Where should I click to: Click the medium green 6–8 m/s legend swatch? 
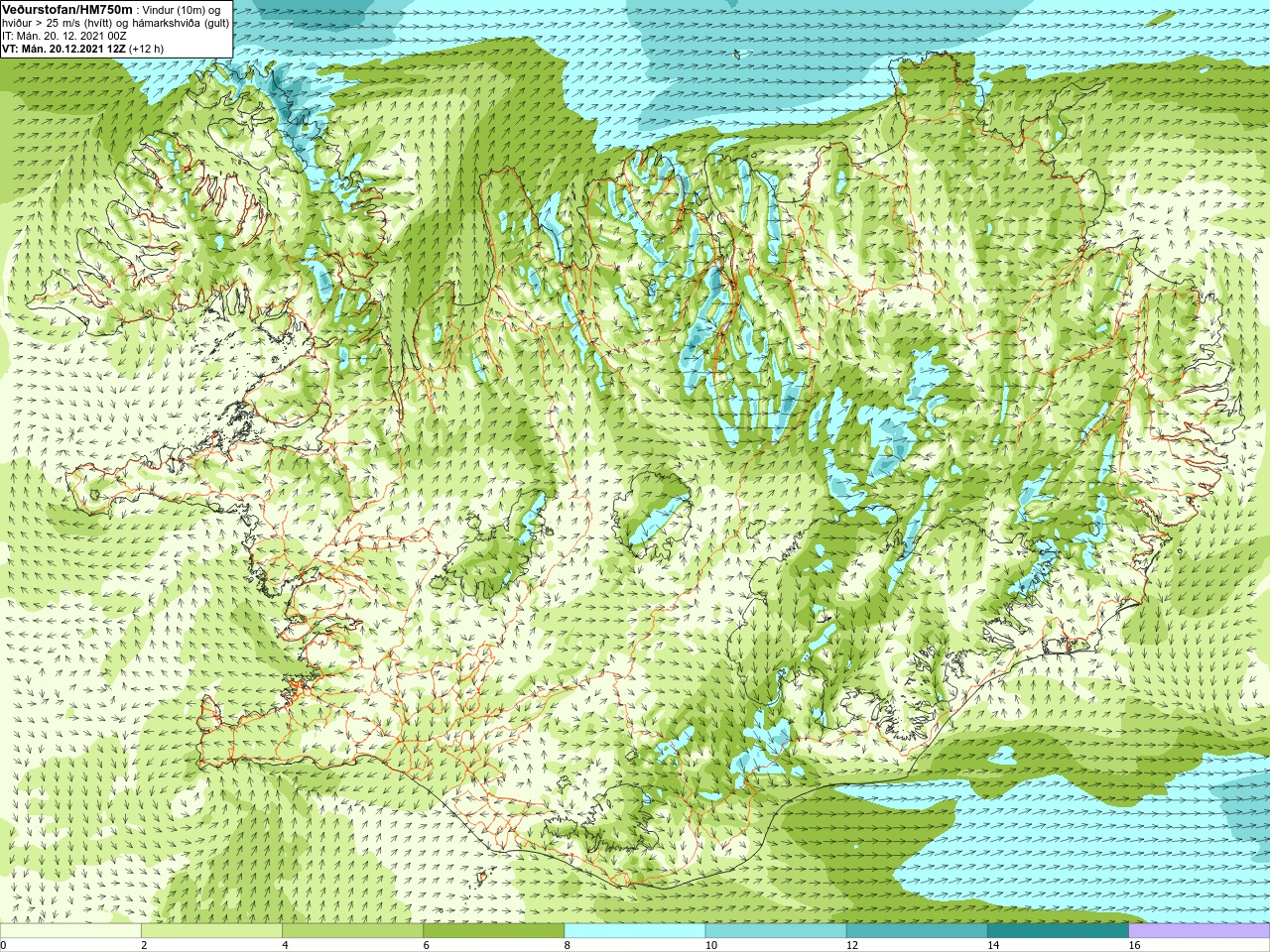coord(493,931)
